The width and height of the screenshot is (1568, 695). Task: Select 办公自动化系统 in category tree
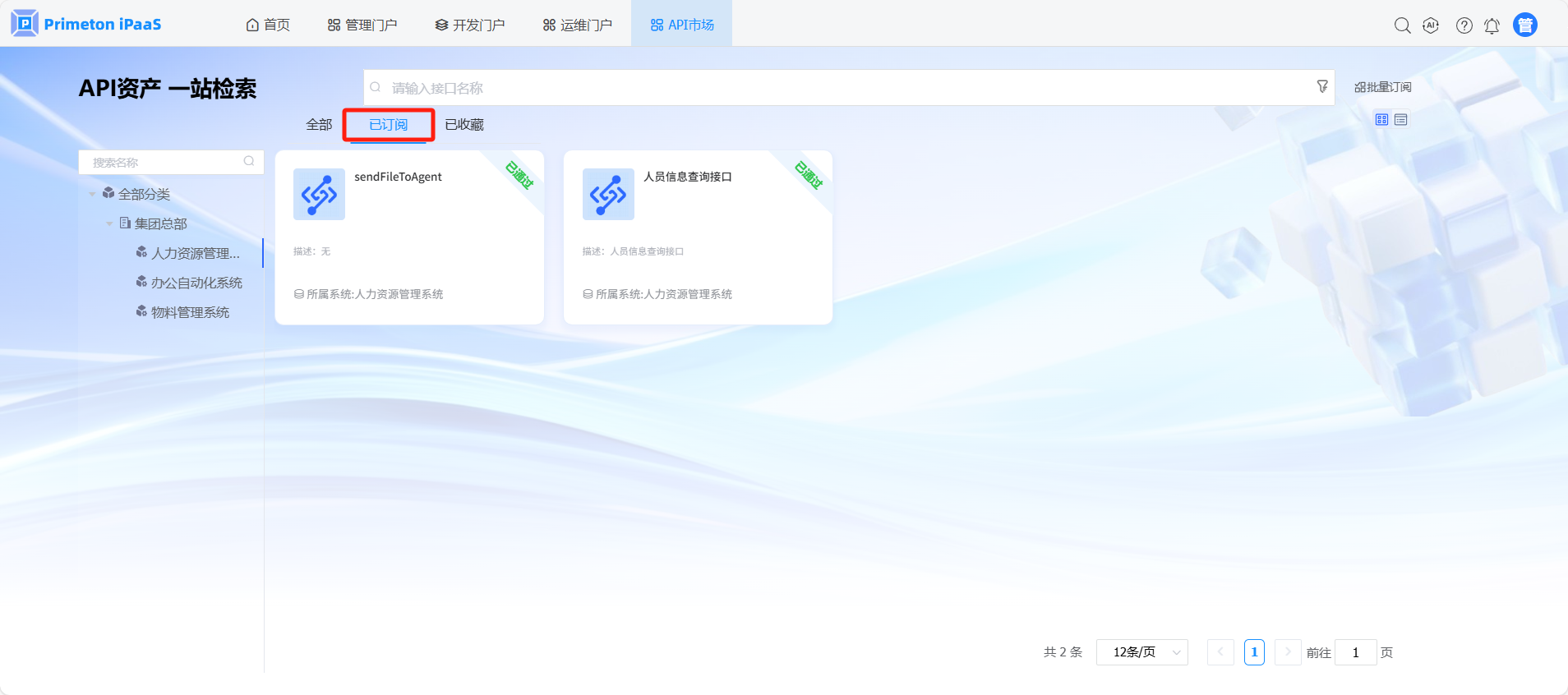tap(196, 283)
